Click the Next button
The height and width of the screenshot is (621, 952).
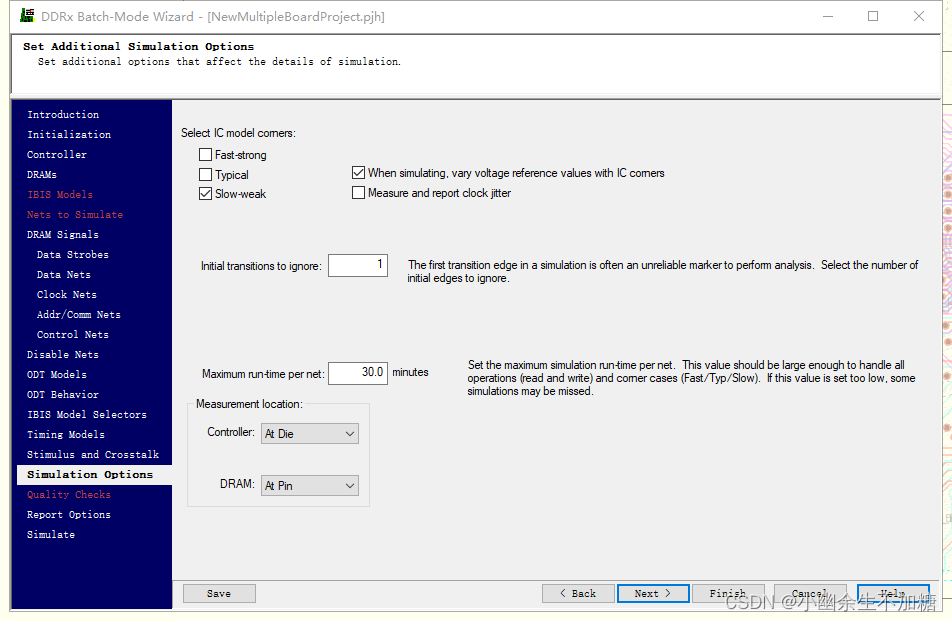pos(653,594)
